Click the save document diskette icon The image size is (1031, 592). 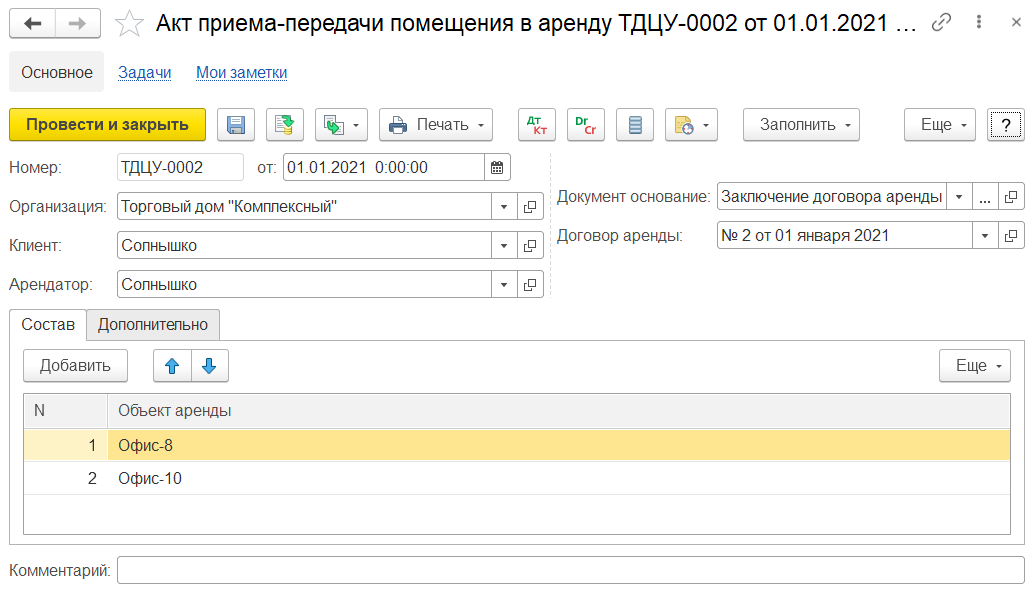coord(236,125)
